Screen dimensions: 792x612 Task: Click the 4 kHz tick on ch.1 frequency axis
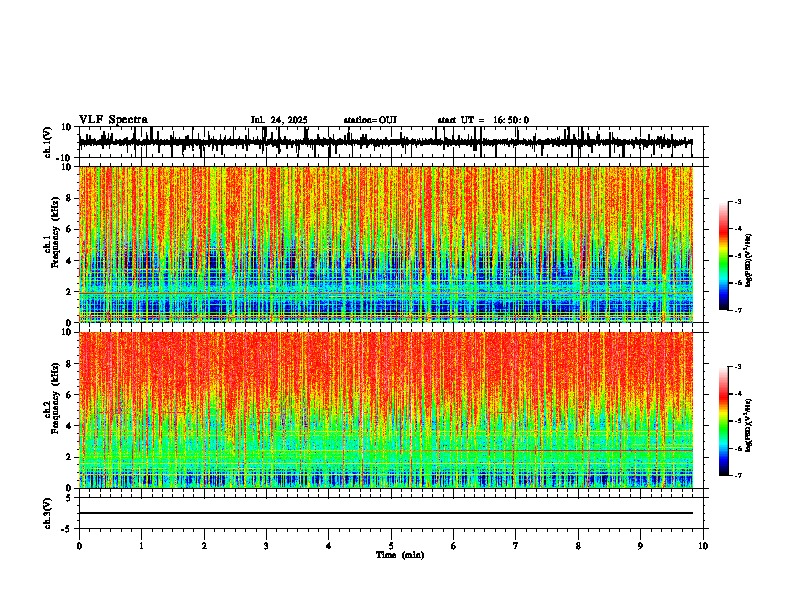69,261
